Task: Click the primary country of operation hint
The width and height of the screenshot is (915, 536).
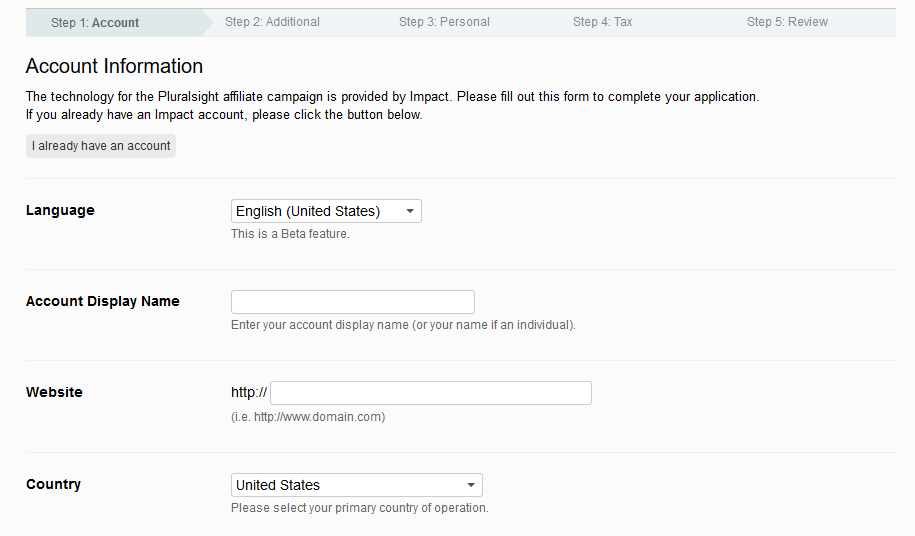Action: [359, 508]
